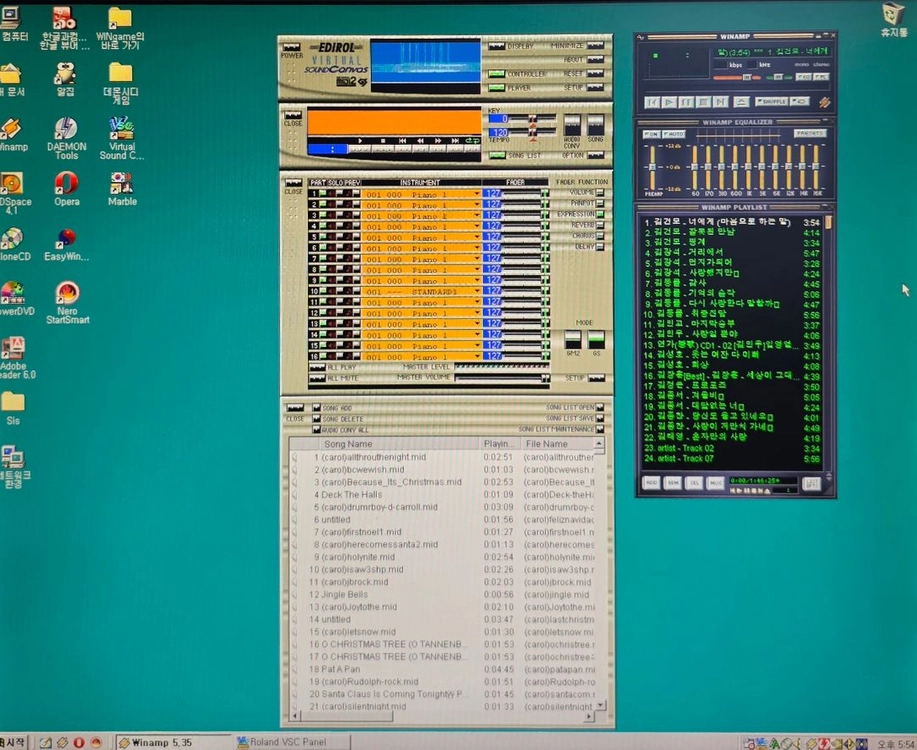Image resolution: width=917 pixels, height=750 pixels.
Task: Click the KEY transpose slider
Action: pos(533,119)
